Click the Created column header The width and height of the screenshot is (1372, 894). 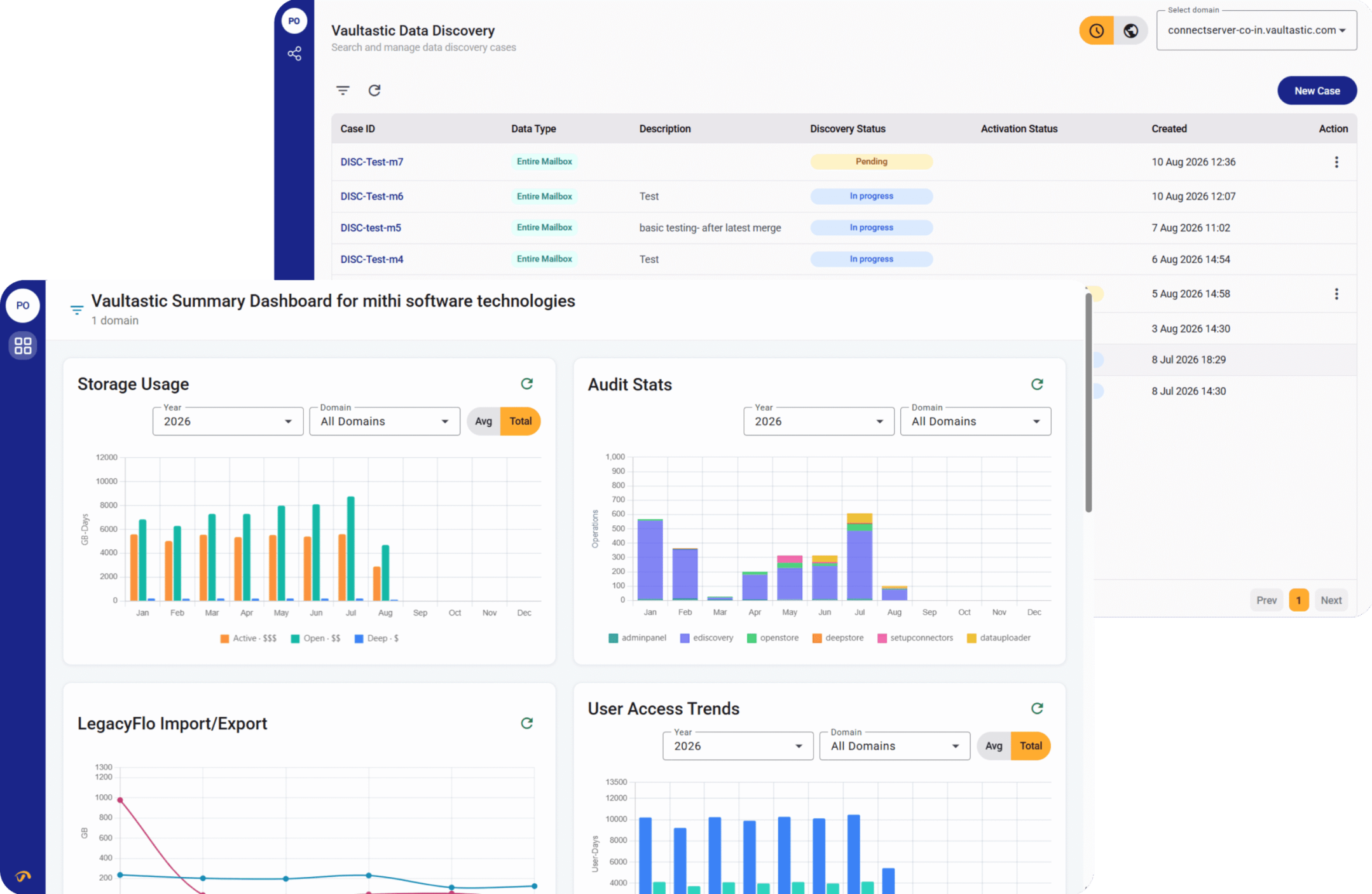click(x=1169, y=128)
